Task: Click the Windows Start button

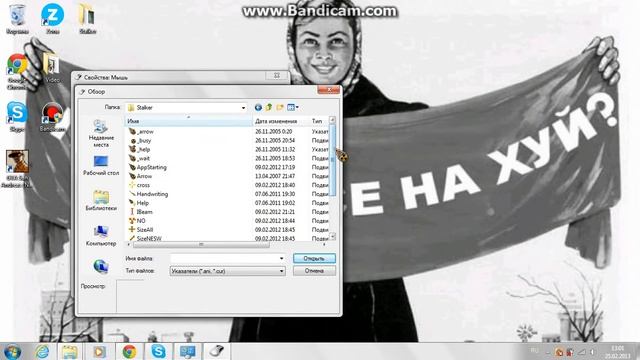Action: tap(12, 351)
